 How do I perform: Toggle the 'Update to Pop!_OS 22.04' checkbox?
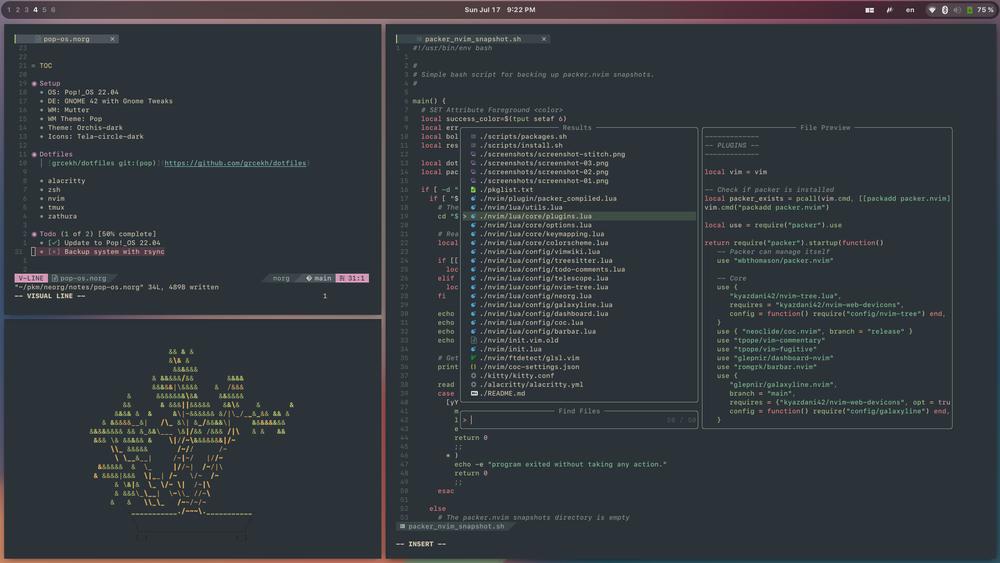pyautogui.click(x=54, y=243)
